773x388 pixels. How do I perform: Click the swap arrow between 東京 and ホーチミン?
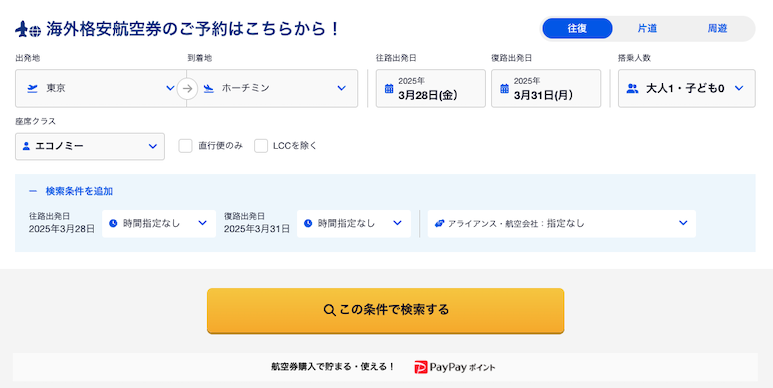187,89
